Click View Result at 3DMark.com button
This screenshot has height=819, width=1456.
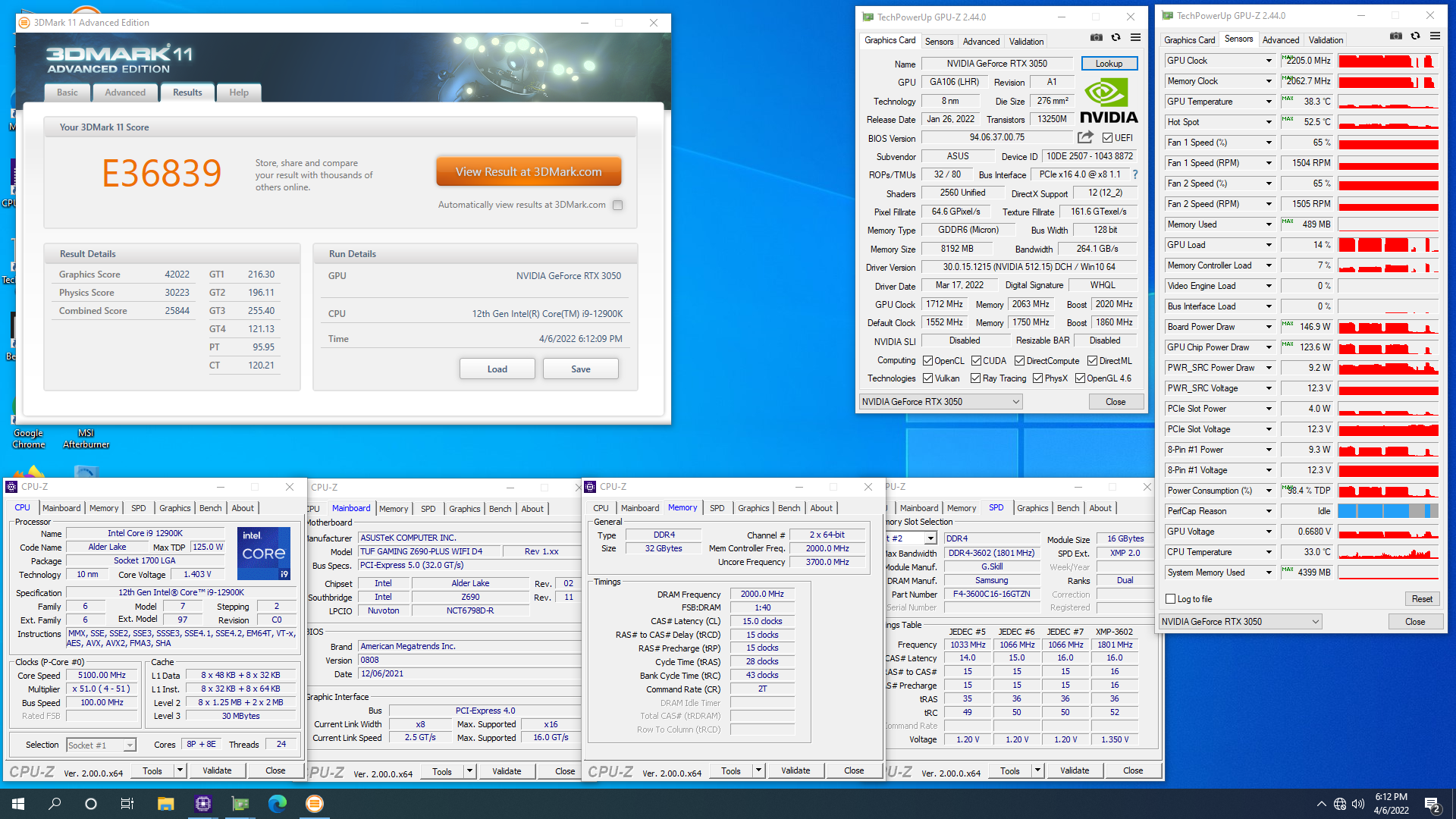(x=529, y=171)
